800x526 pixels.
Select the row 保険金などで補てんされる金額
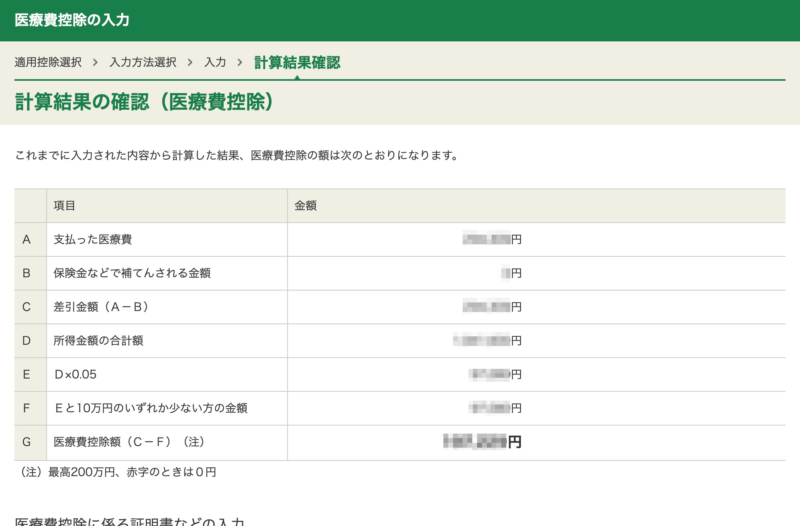[399, 273]
